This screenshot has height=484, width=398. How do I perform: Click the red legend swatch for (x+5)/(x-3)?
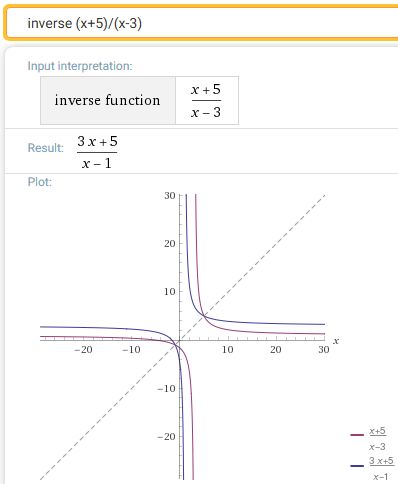357,435
